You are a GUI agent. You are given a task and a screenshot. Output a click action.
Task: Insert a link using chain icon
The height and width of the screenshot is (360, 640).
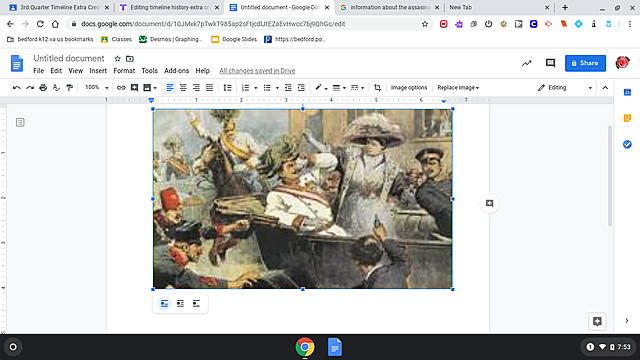pos(121,88)
